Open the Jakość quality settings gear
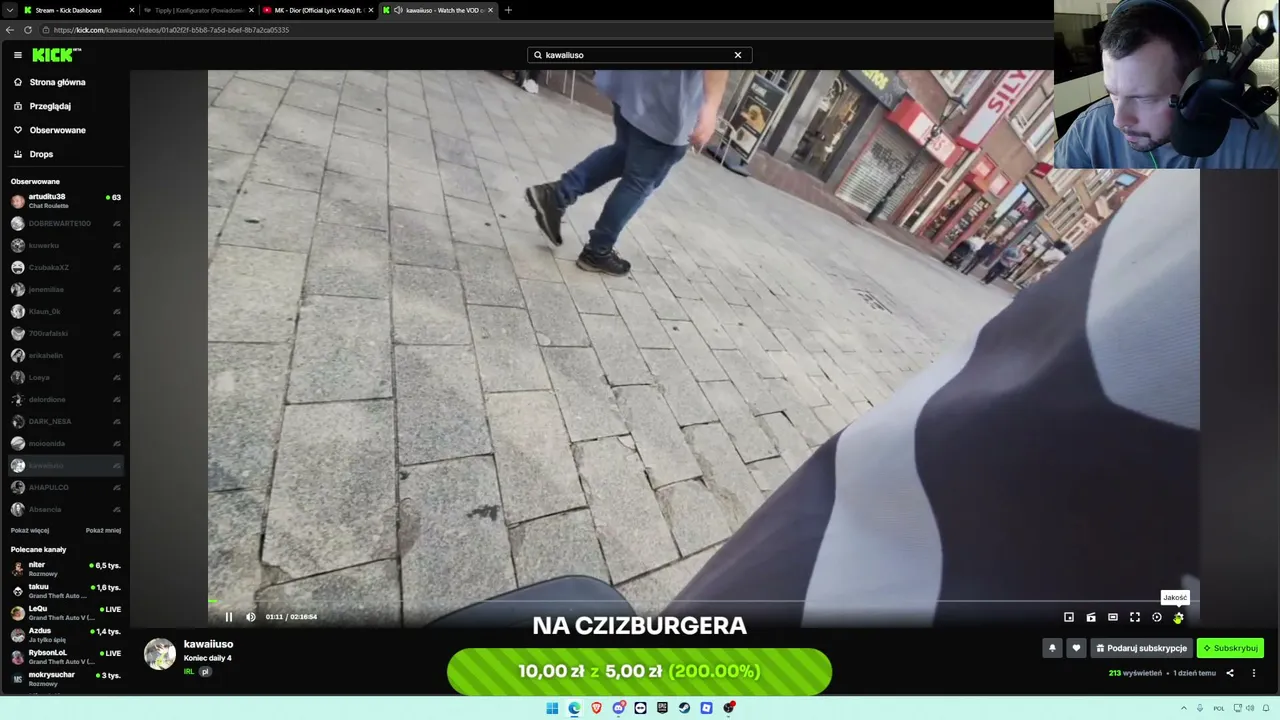The width and height of the screenshot is (1280, 720). click(1178, 618)
